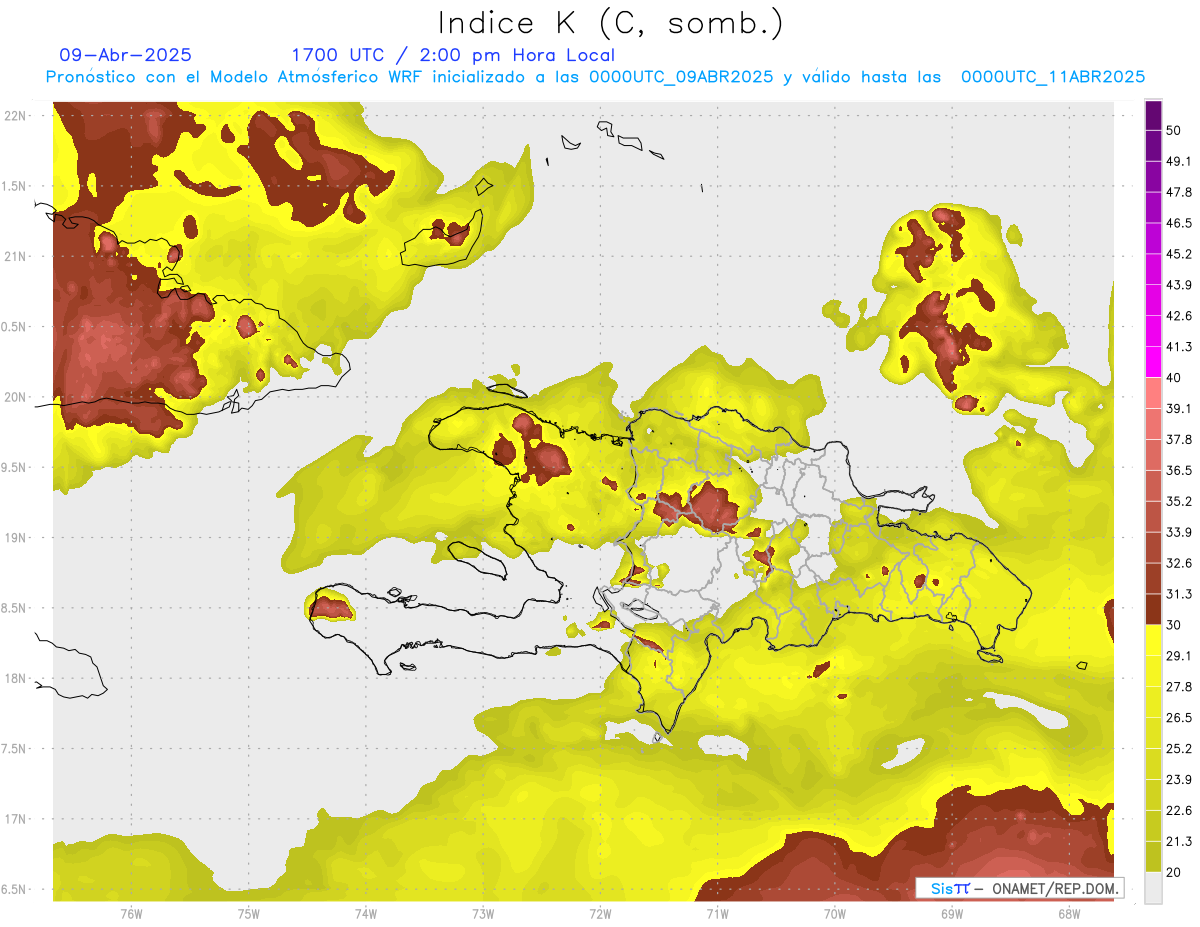The height and width of the screenshot is (927, 1200).
Task: Click the colorbar value "23.9"
Action: point(1178,780)
